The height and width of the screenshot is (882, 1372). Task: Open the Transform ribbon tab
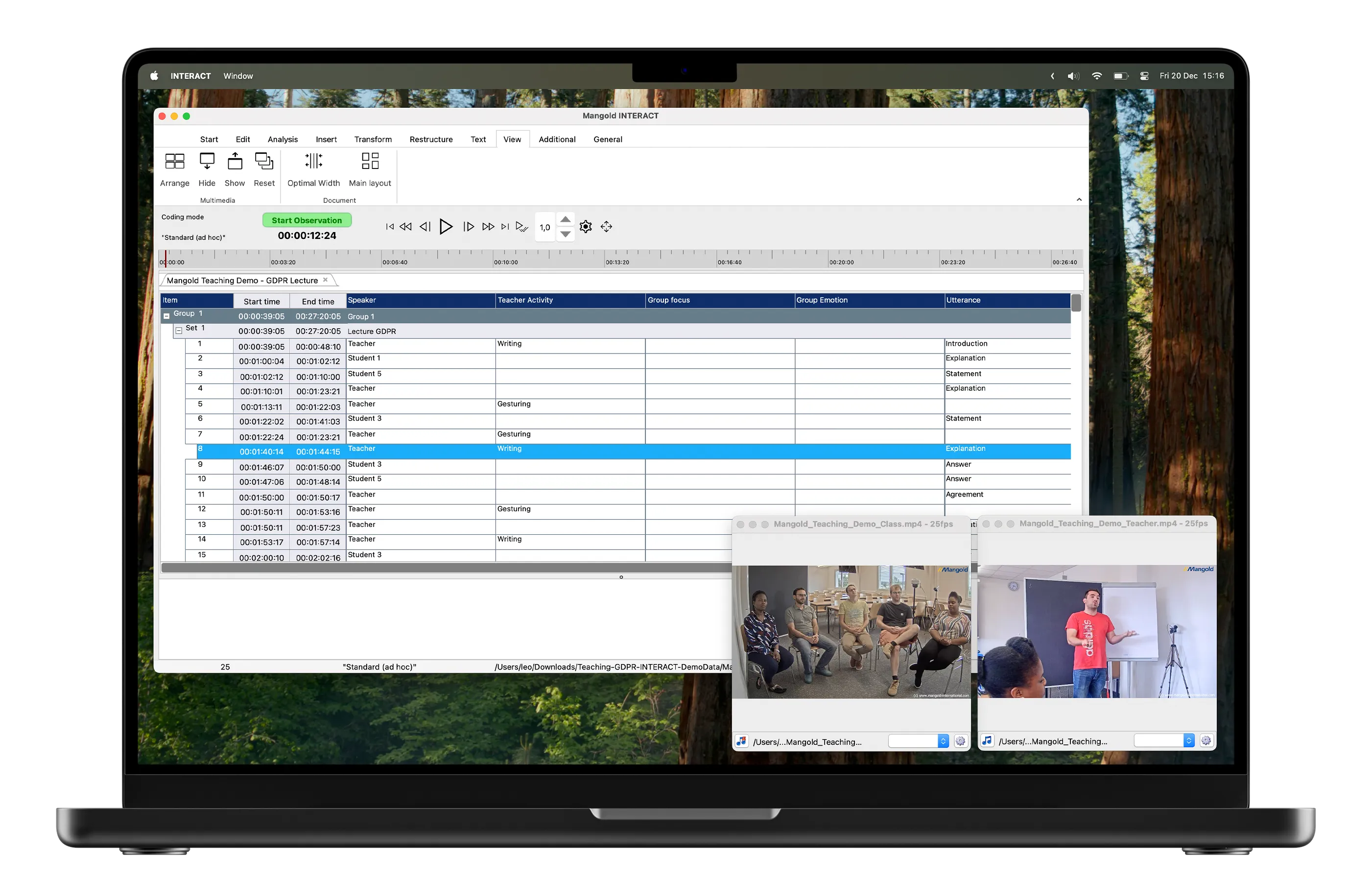click(373, 139)
